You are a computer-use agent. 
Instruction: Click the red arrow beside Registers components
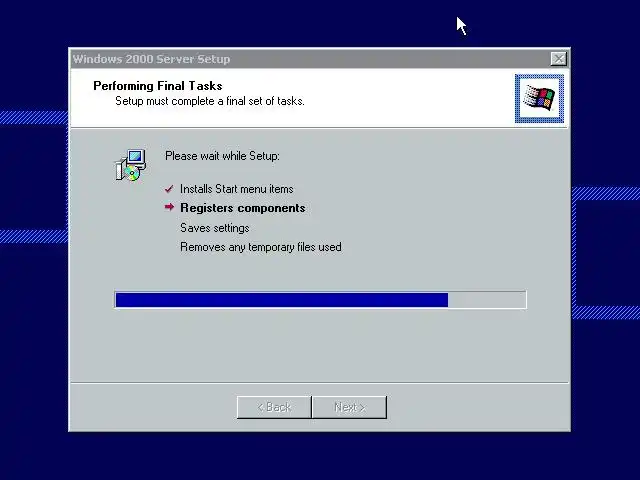click(x=169, y=207)
